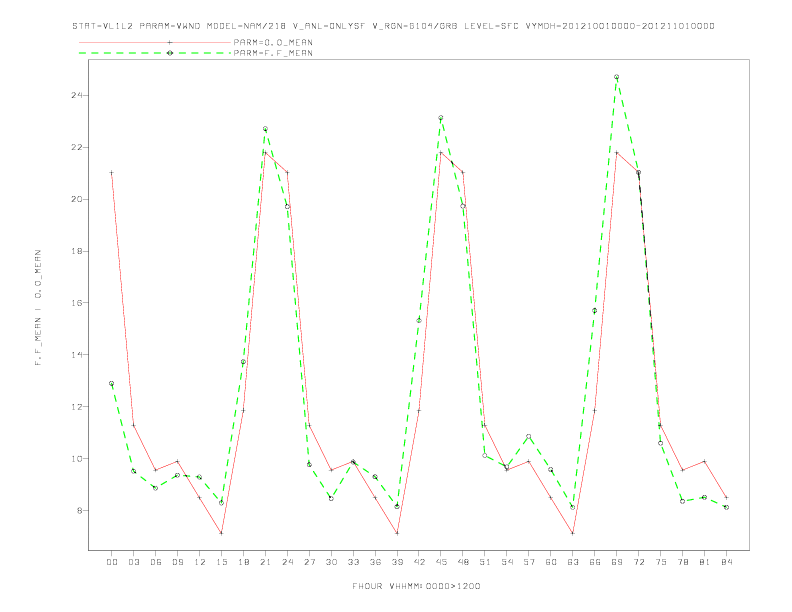Click x-axis tick label 66
Image resolution: width=792 pixels, height=612 pixels.
pos(595,562)
